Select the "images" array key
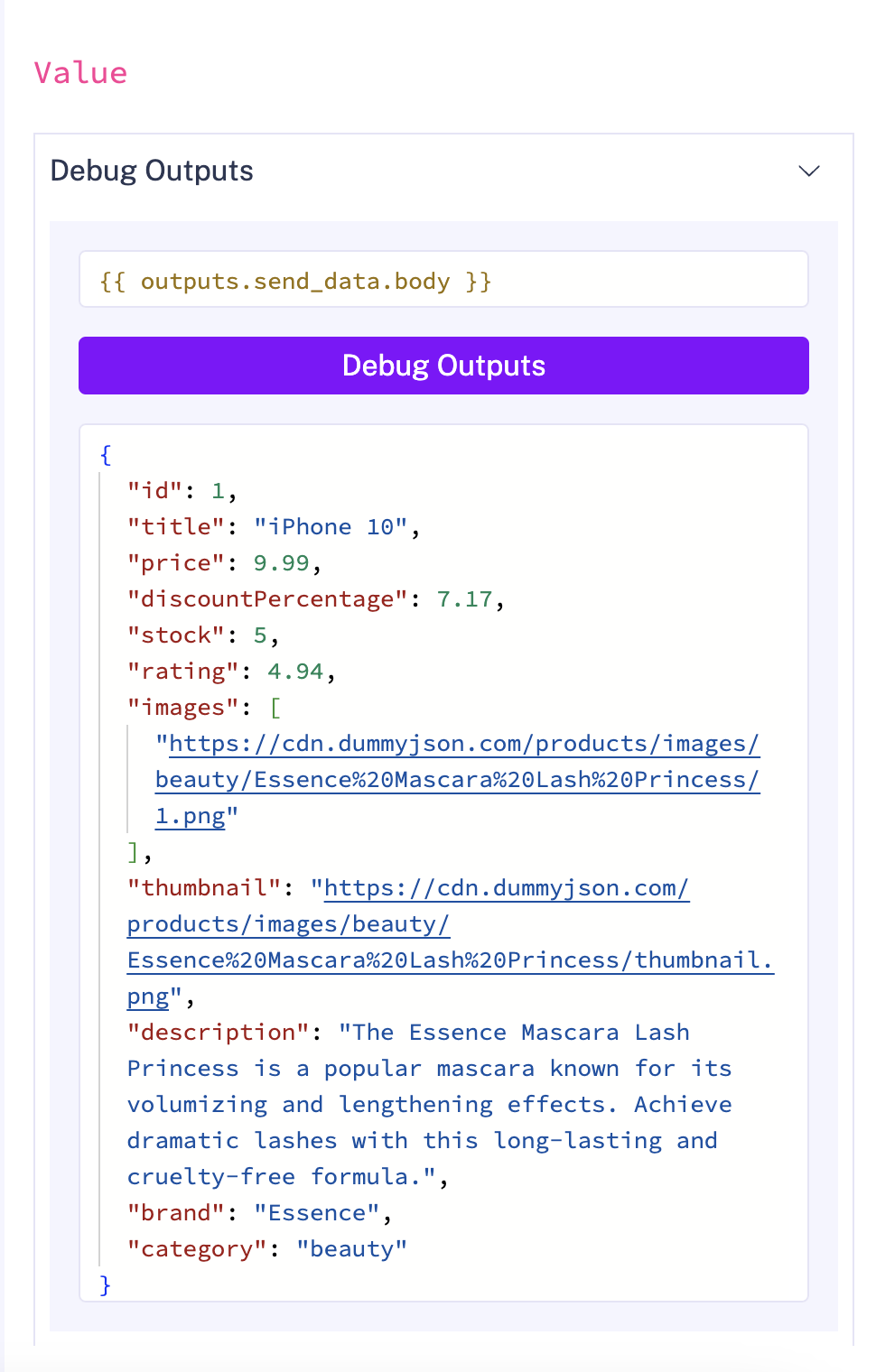This screenshot has height=1372, width=876. point(182,707)
